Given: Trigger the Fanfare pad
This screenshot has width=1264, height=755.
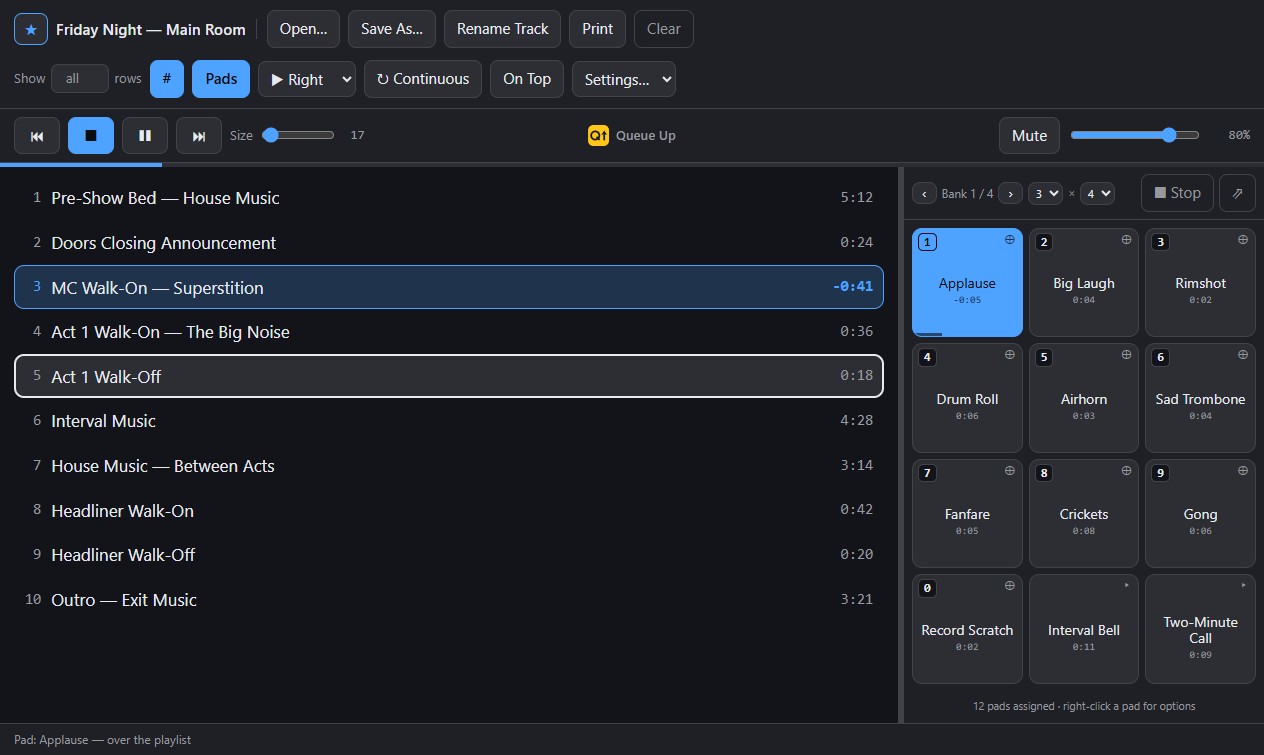Looking at the screenshot, I should [967, 514].
